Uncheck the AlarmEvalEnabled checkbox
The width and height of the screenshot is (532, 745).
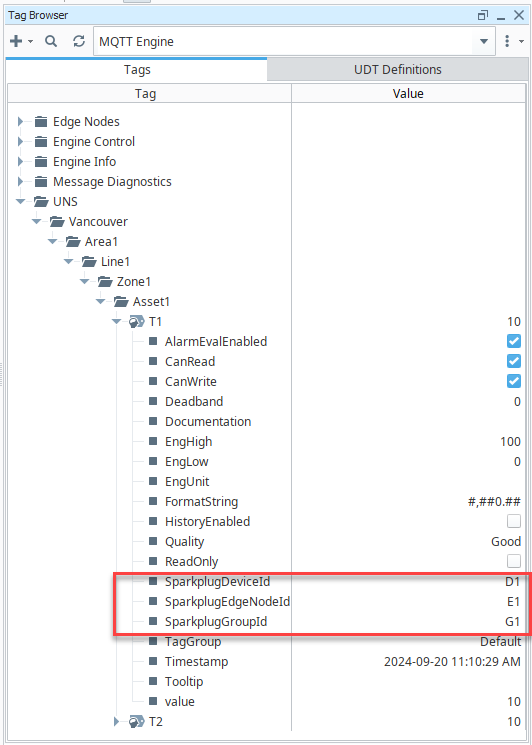(x=513, y=341)
